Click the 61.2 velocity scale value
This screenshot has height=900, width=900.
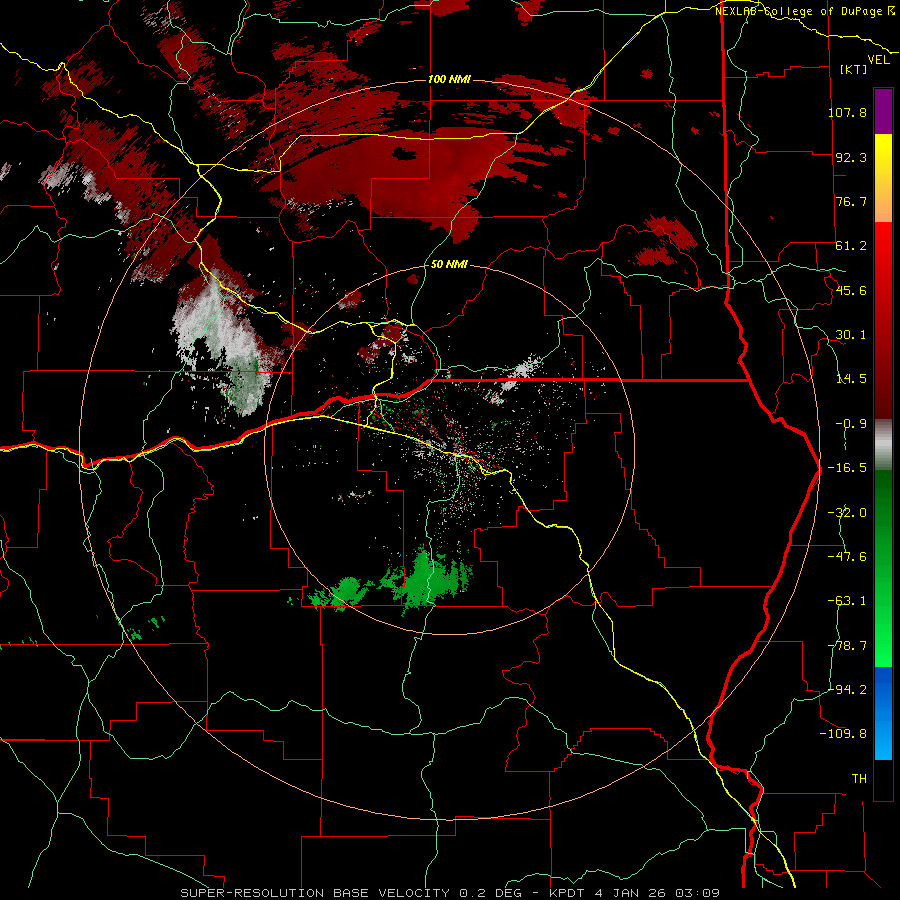coord(851,246)
